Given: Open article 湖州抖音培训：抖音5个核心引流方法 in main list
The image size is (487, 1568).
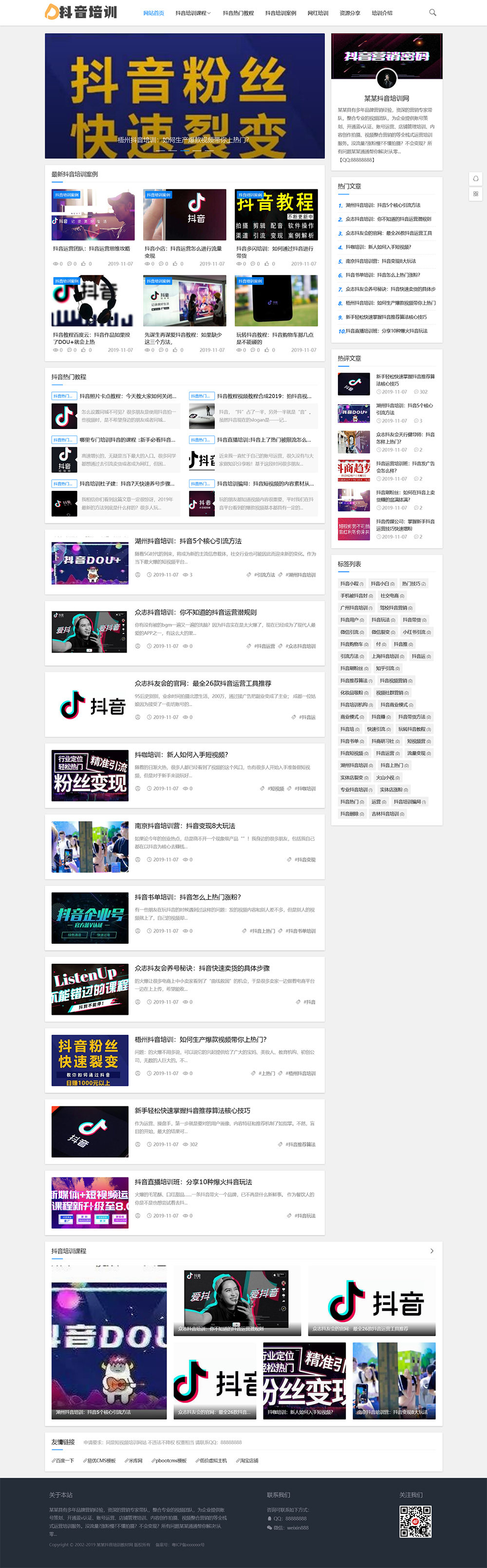Looking at the screenshot, I should pyautogui.click(x=188, y=541).
